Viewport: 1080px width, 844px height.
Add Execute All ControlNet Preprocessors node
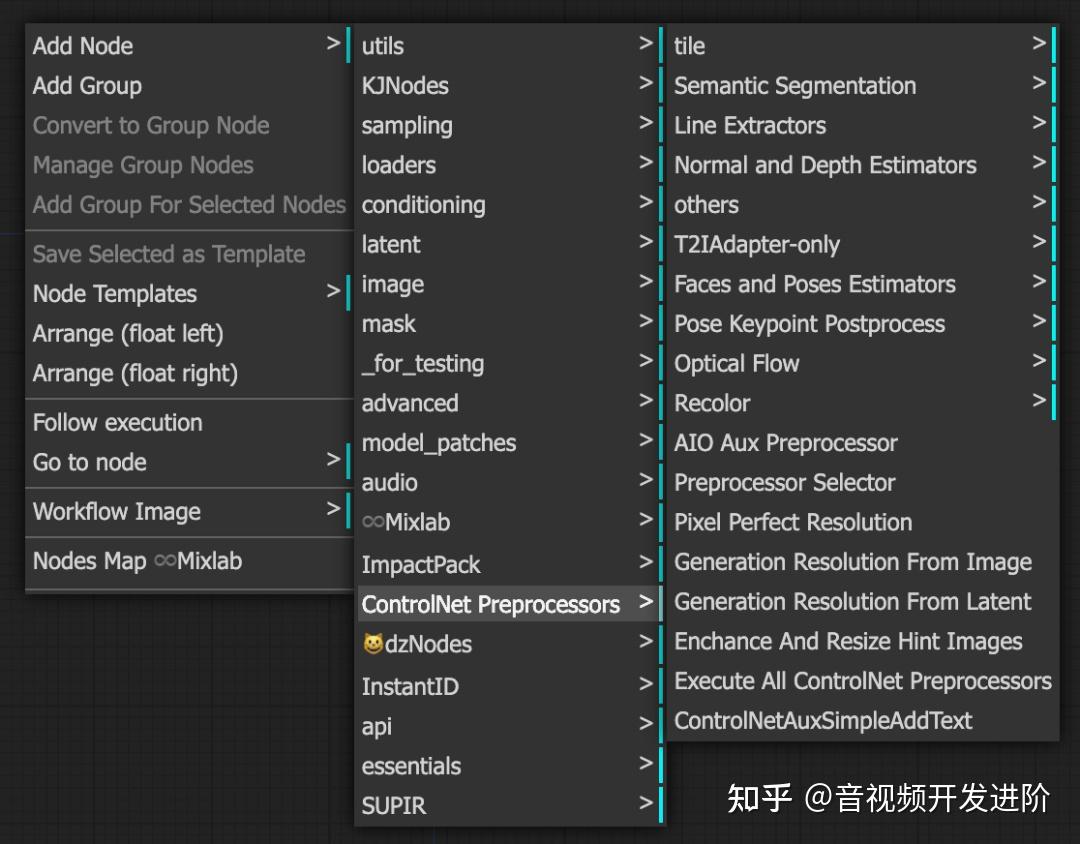862,682
